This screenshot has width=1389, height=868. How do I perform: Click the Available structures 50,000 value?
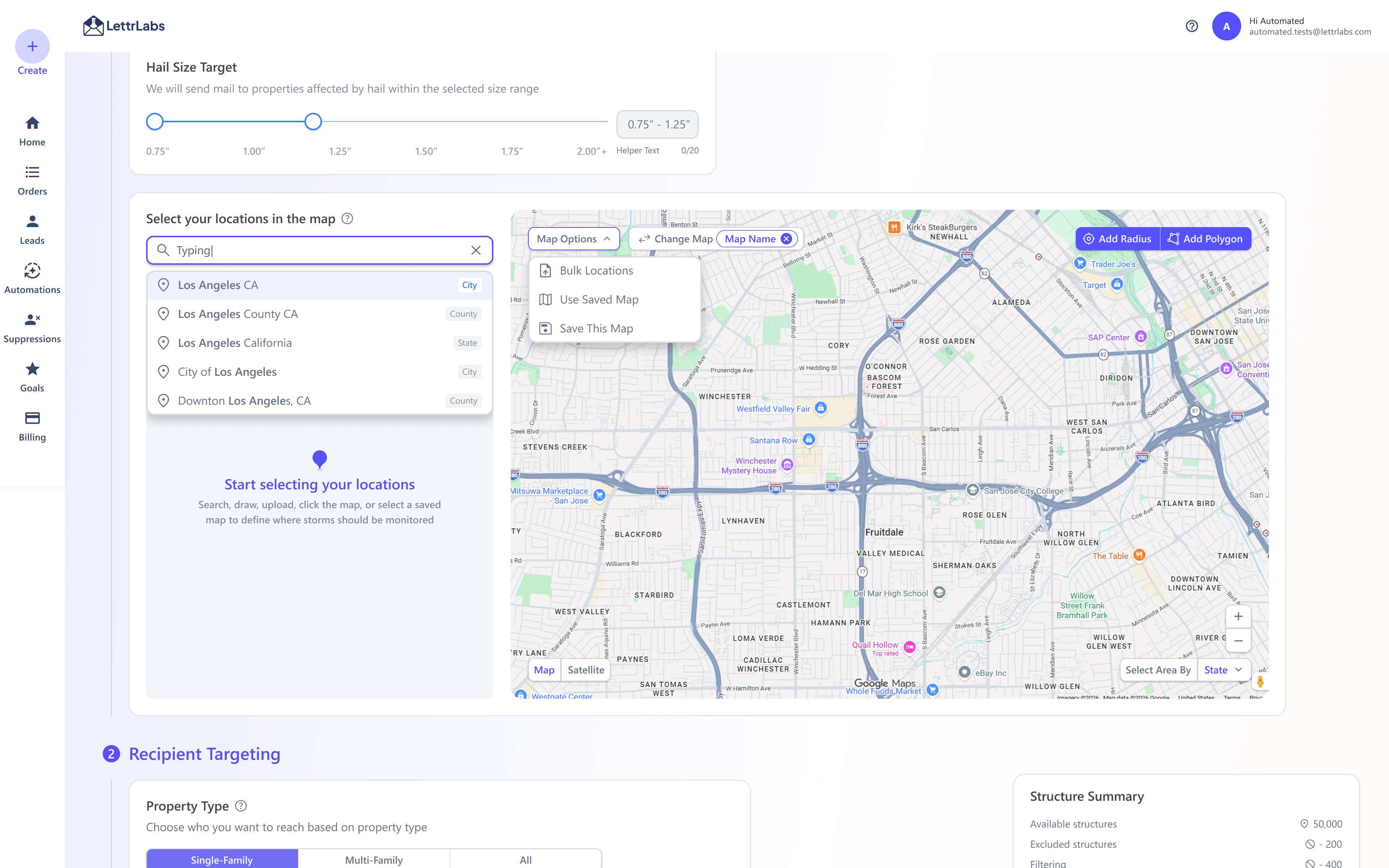click(1327, 824)
